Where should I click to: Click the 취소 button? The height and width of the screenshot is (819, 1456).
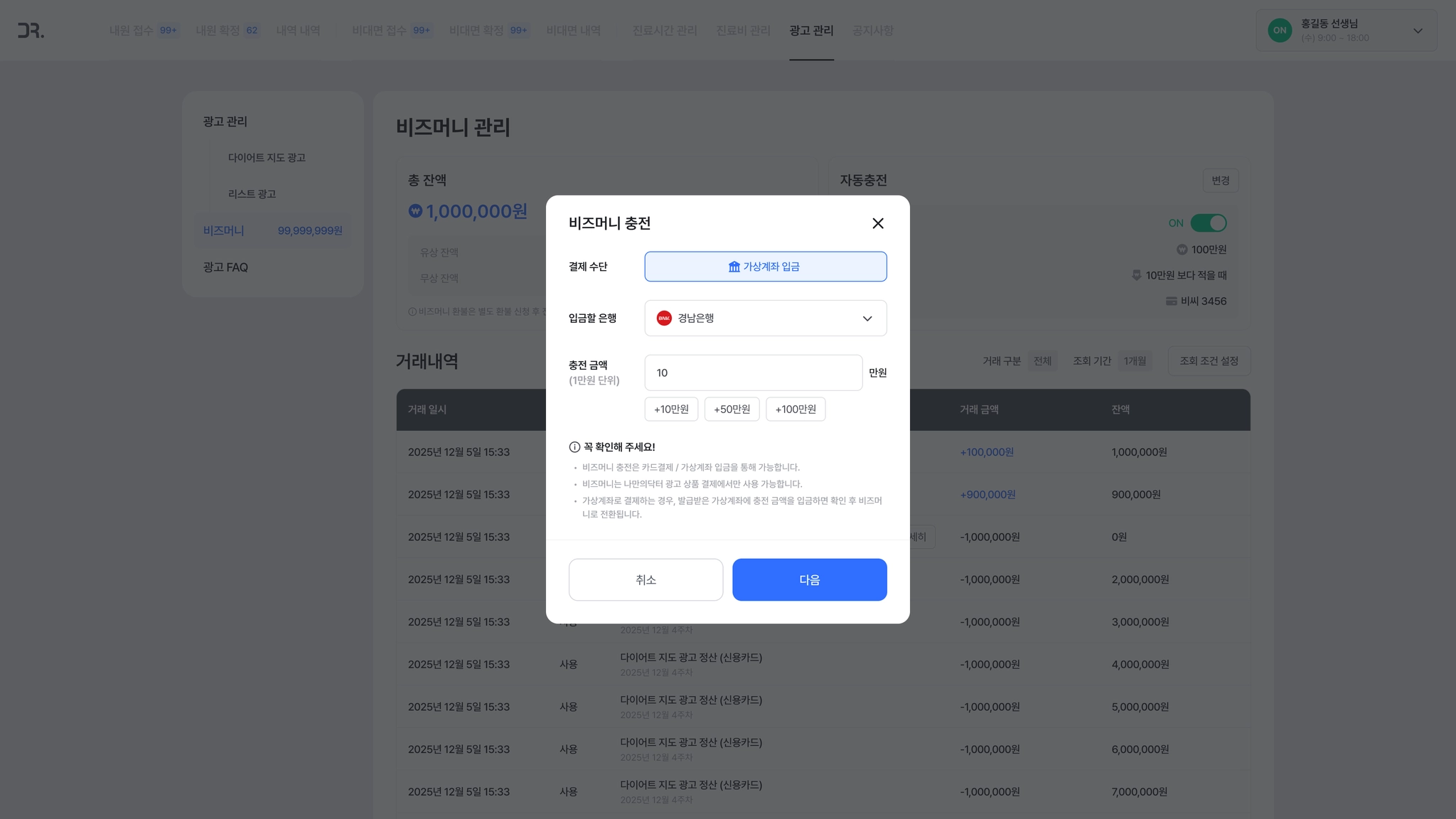click(646, 579)
